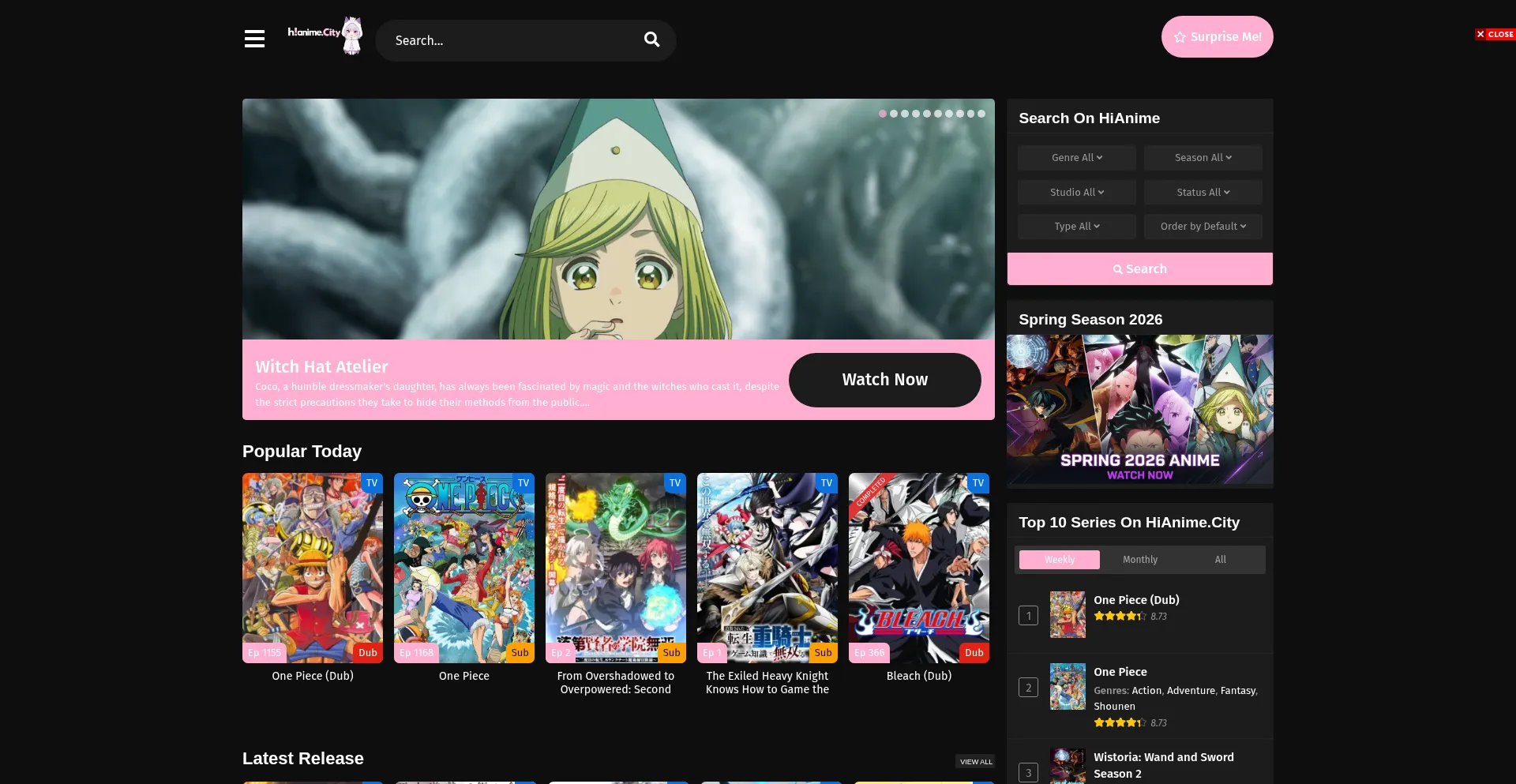Click the Dub badge on Bleach poster
Screen dimensions: 1516x784
pyautogui.click(x=974, y=653)
